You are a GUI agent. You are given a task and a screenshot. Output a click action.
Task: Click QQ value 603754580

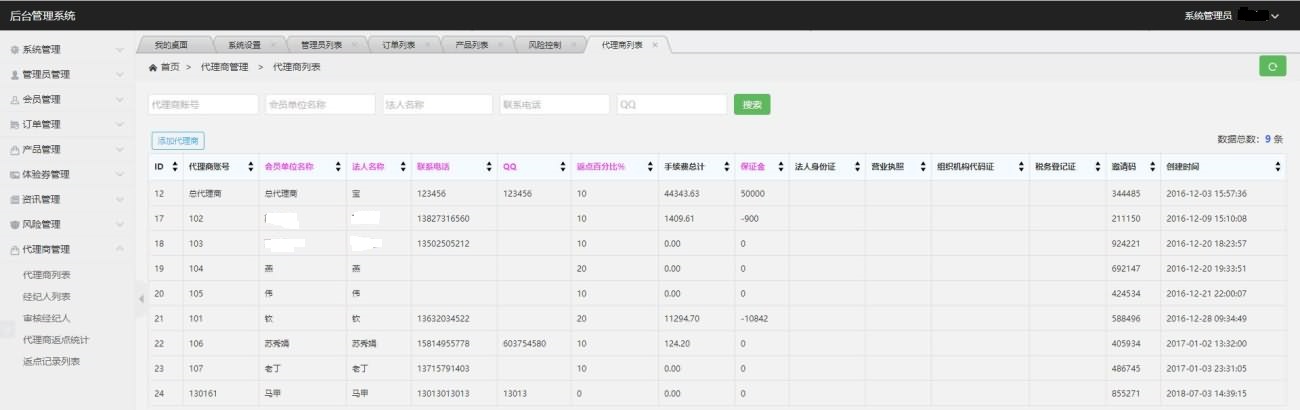(524, 343)
